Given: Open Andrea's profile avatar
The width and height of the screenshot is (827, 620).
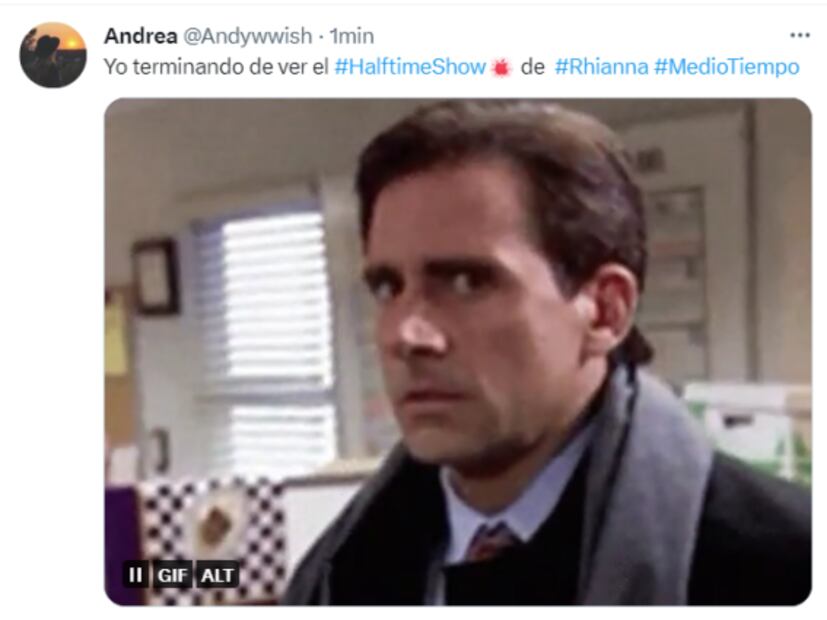Looking at the screenshot, I should point(53,55).
